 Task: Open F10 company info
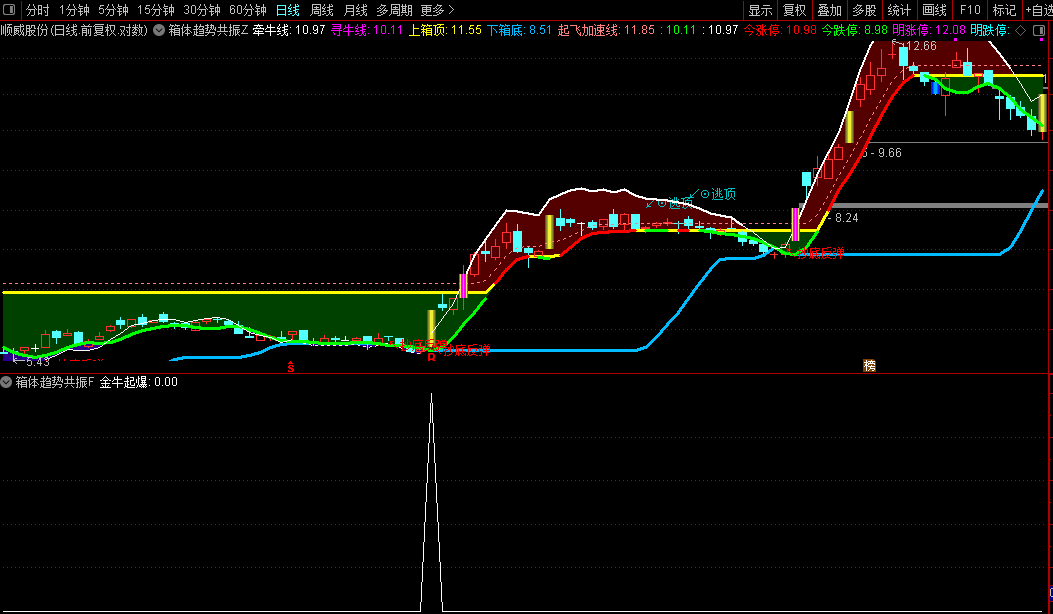[970, 10]
